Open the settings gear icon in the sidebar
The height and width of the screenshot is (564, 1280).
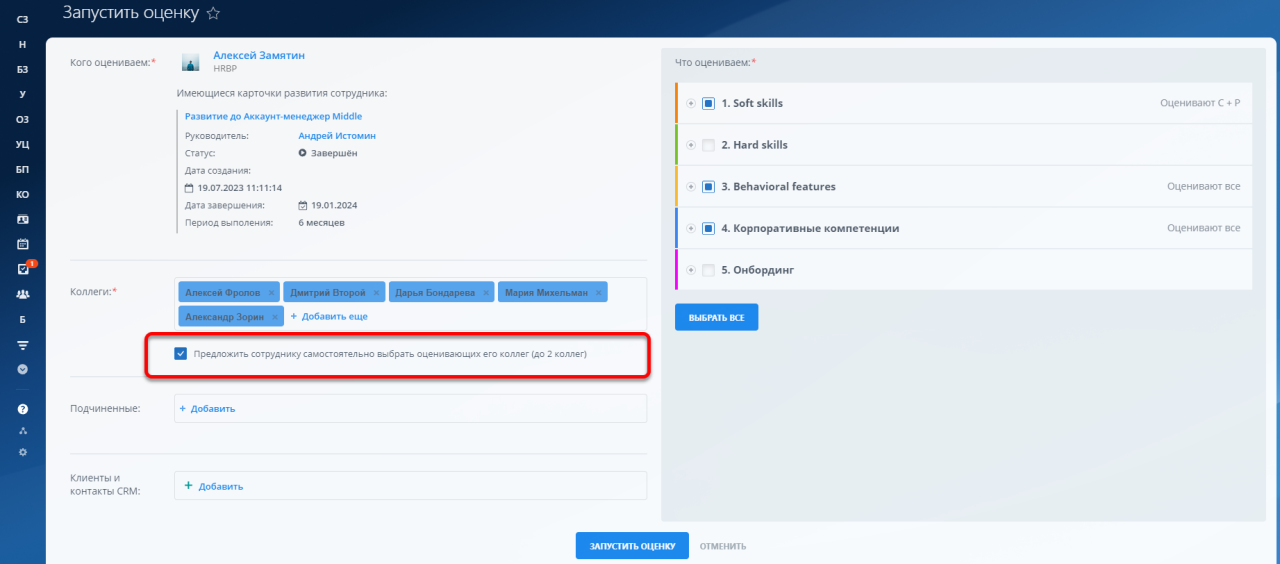click(23, 452)
